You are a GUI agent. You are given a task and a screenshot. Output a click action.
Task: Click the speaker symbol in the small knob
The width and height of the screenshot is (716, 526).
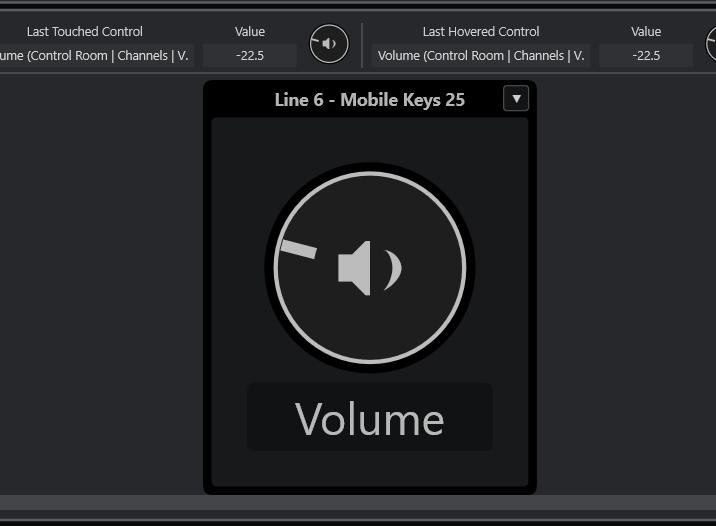[329, 44]
